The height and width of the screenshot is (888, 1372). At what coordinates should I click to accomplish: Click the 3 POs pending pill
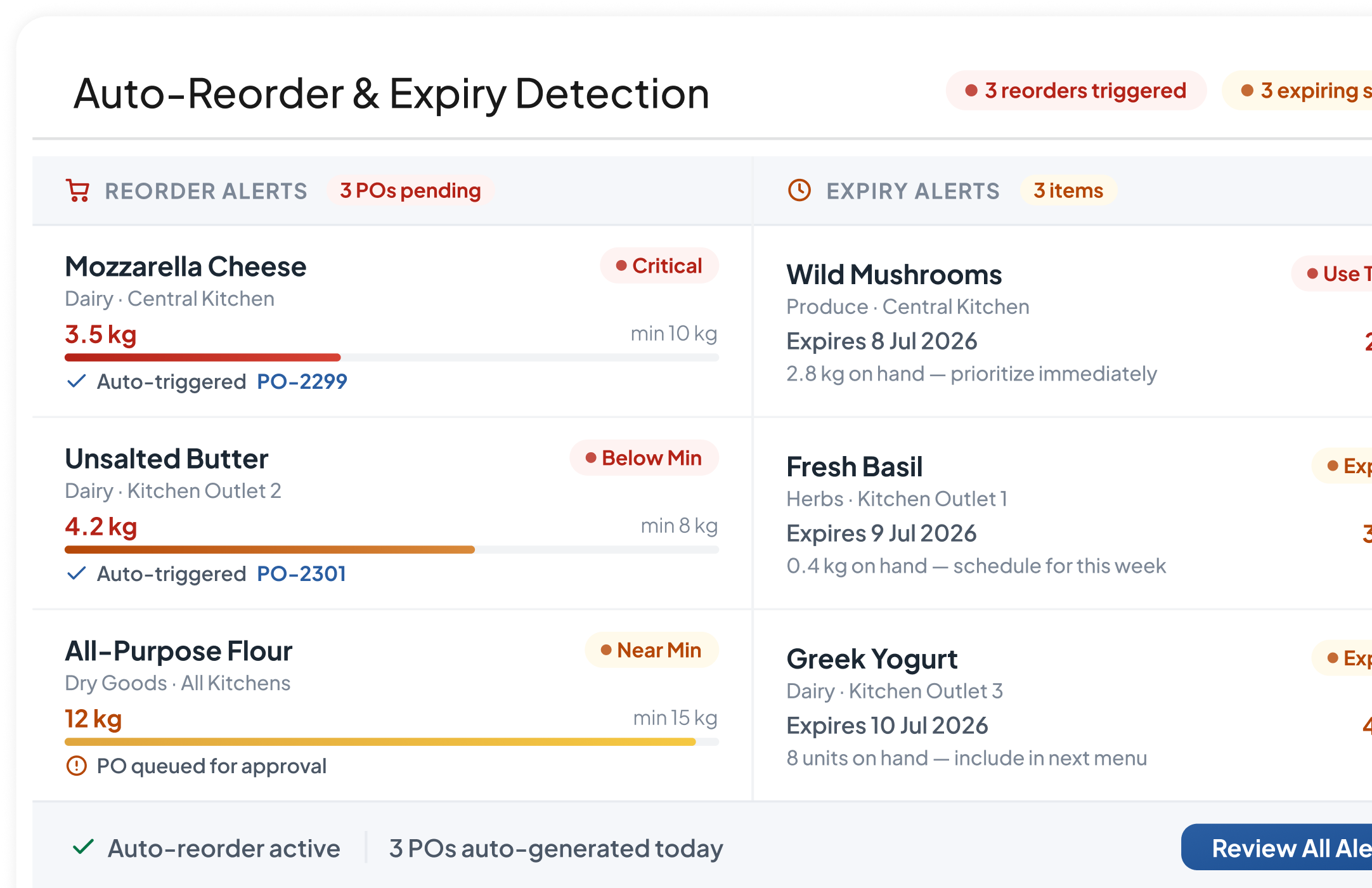click(x=410, y=190)
